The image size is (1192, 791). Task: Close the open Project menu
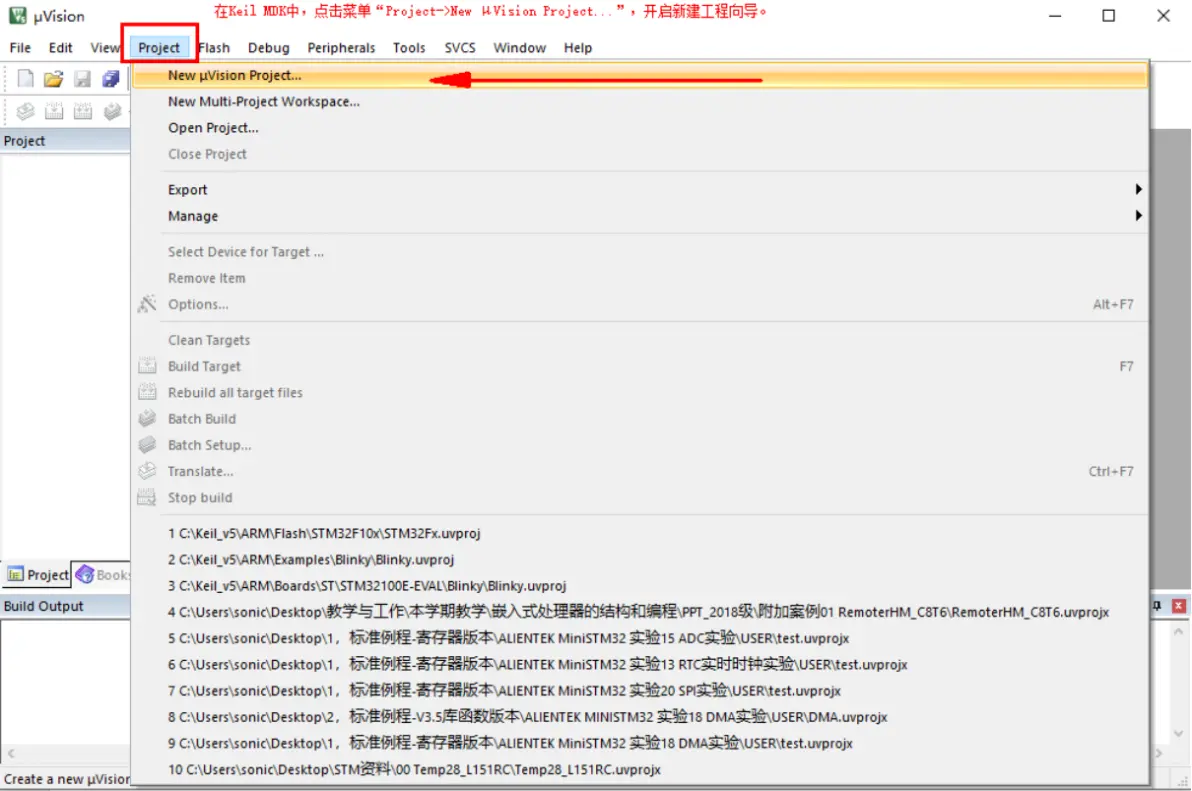pos(159,47)
